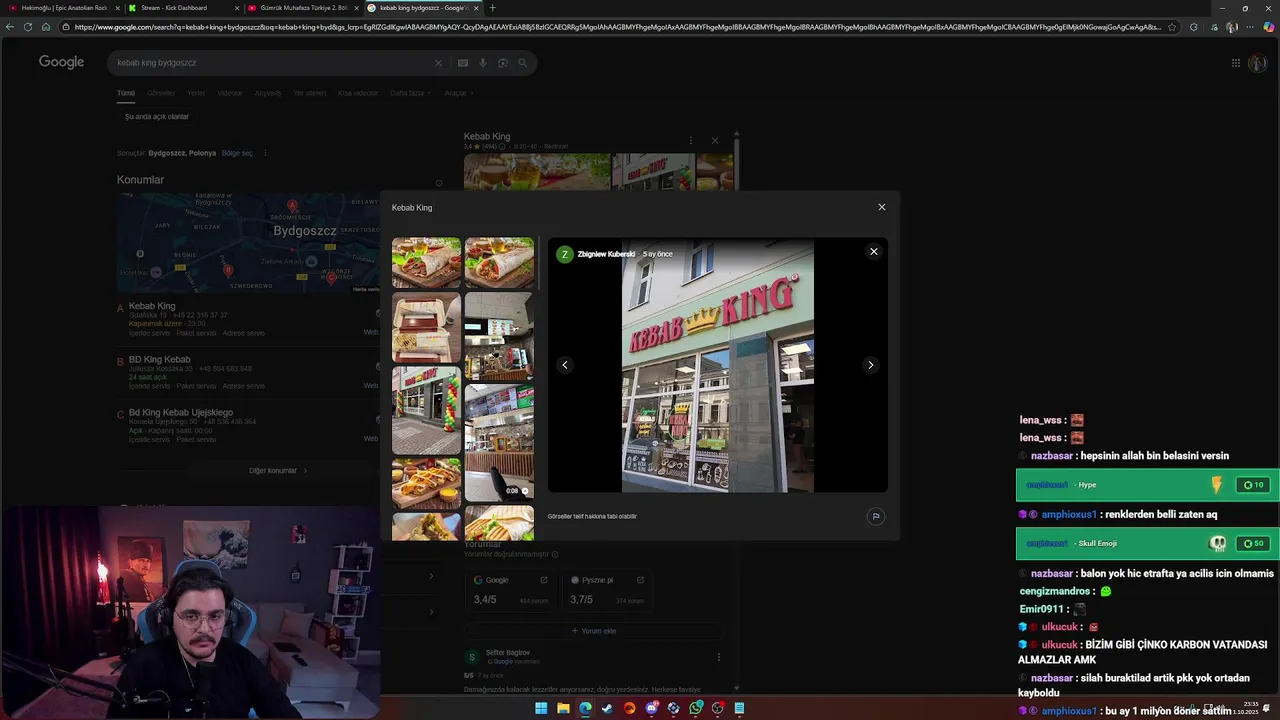Open the Pyszne.pl 3,7/5 reviews card
Screen dimensions: 1280x720
point(607,590)
